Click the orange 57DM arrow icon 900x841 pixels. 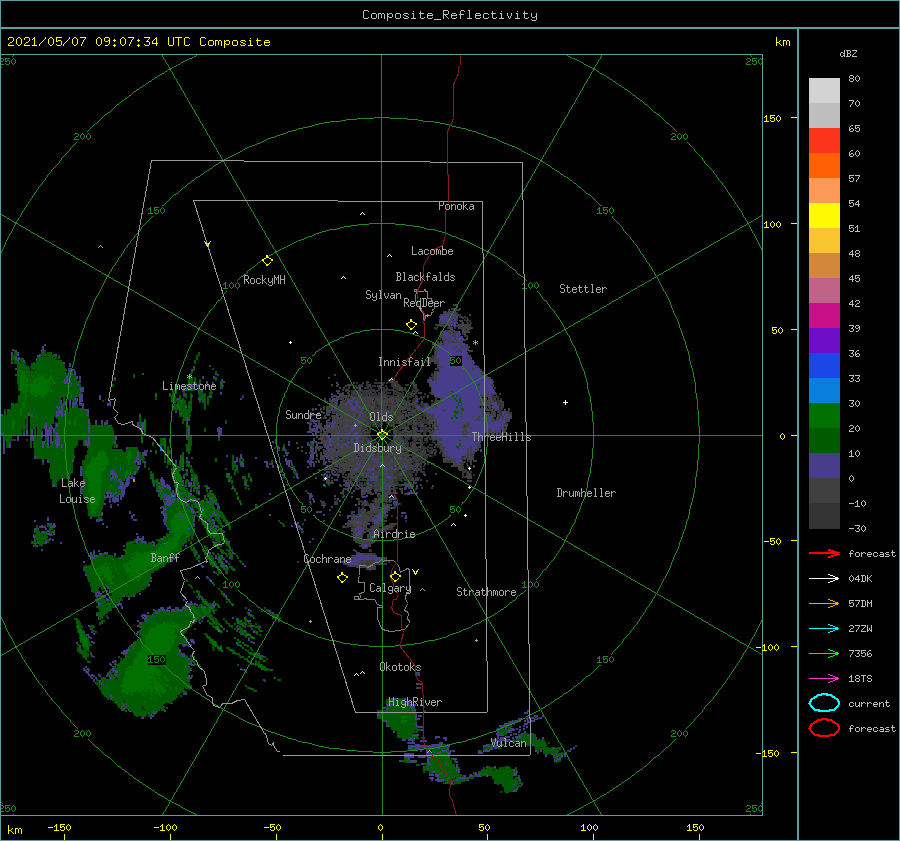pyautogui.click(x=824, y=603)
